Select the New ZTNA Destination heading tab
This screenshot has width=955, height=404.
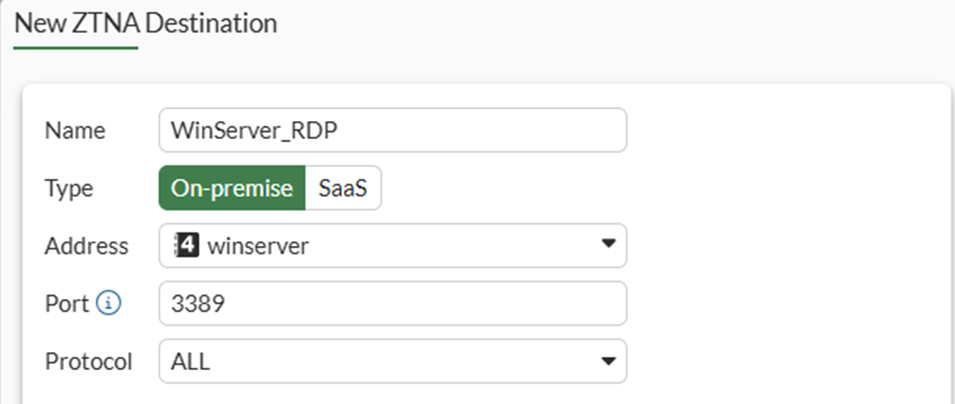click(145, 21)
